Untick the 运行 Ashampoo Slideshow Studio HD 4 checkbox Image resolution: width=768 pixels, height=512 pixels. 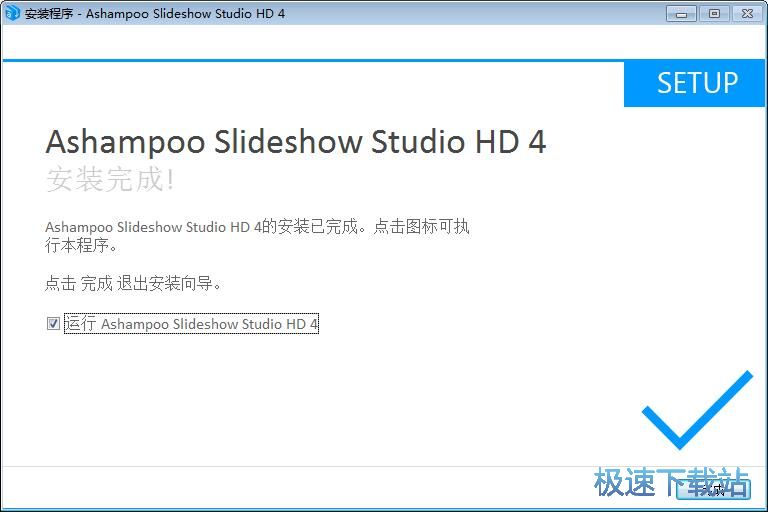[x=53, y=323]
